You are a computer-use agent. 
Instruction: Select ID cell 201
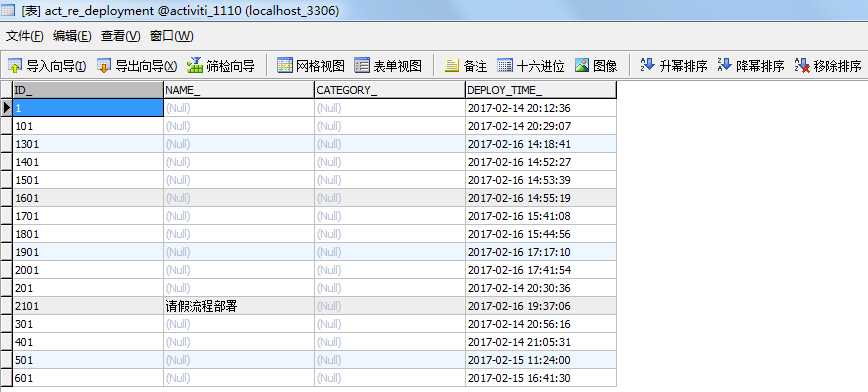87,288
